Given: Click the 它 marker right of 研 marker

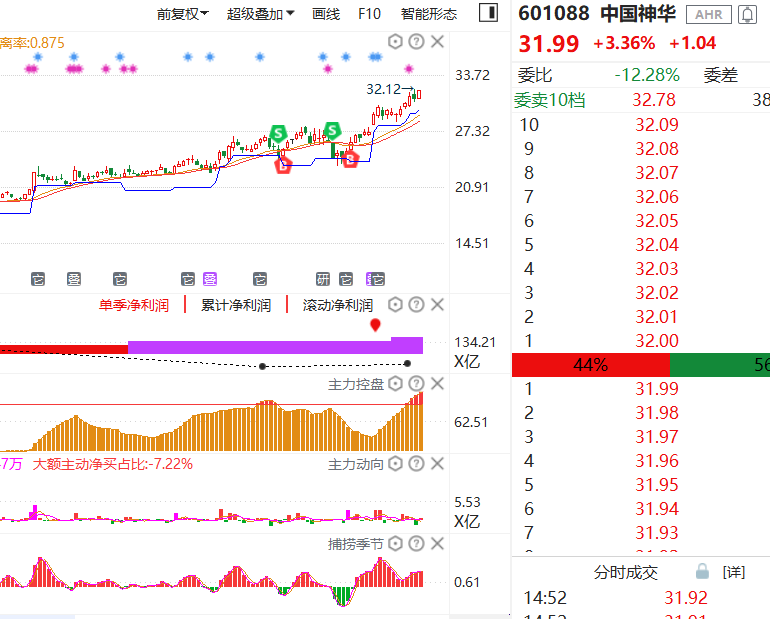Looking at the screenshot, I should pyautogui.click(x=346, y=279).
